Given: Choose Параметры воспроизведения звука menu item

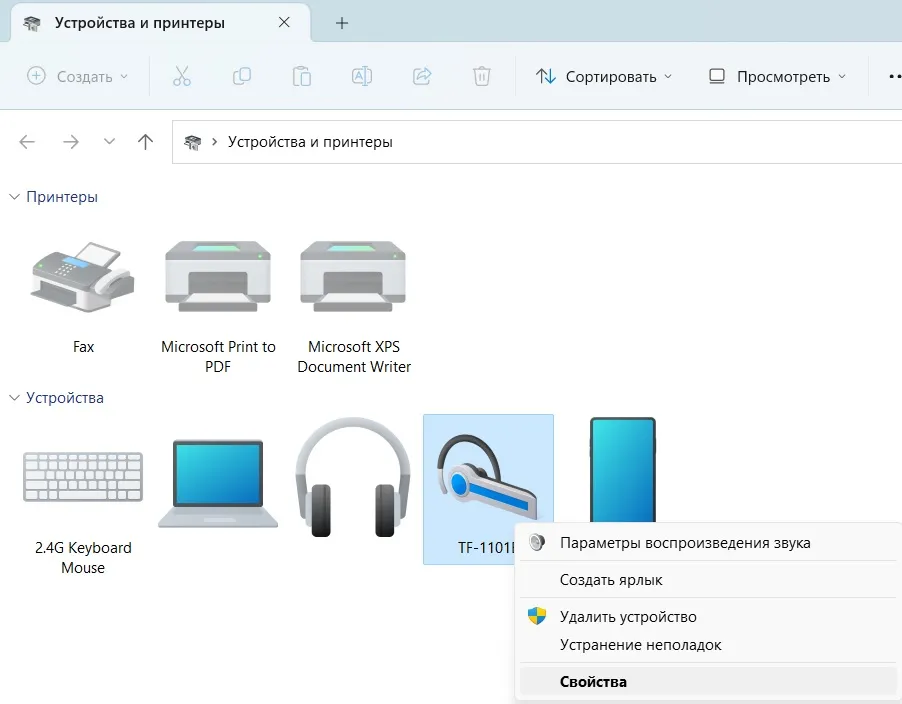Looking at the screenshot, I should pyautogui.click(x=709, y=542).
